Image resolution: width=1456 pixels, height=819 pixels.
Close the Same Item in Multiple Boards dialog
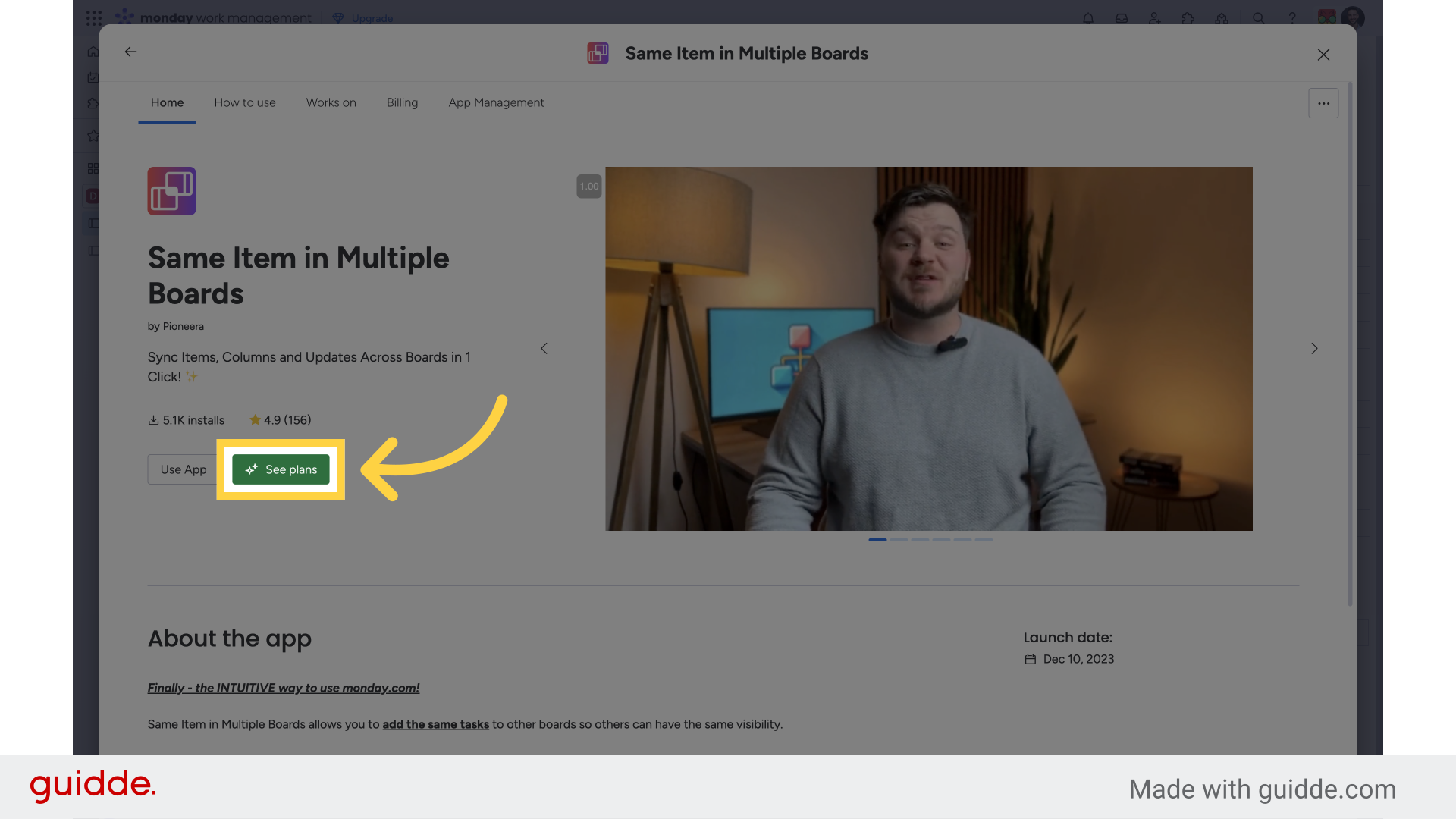(x=1323, y=55)
